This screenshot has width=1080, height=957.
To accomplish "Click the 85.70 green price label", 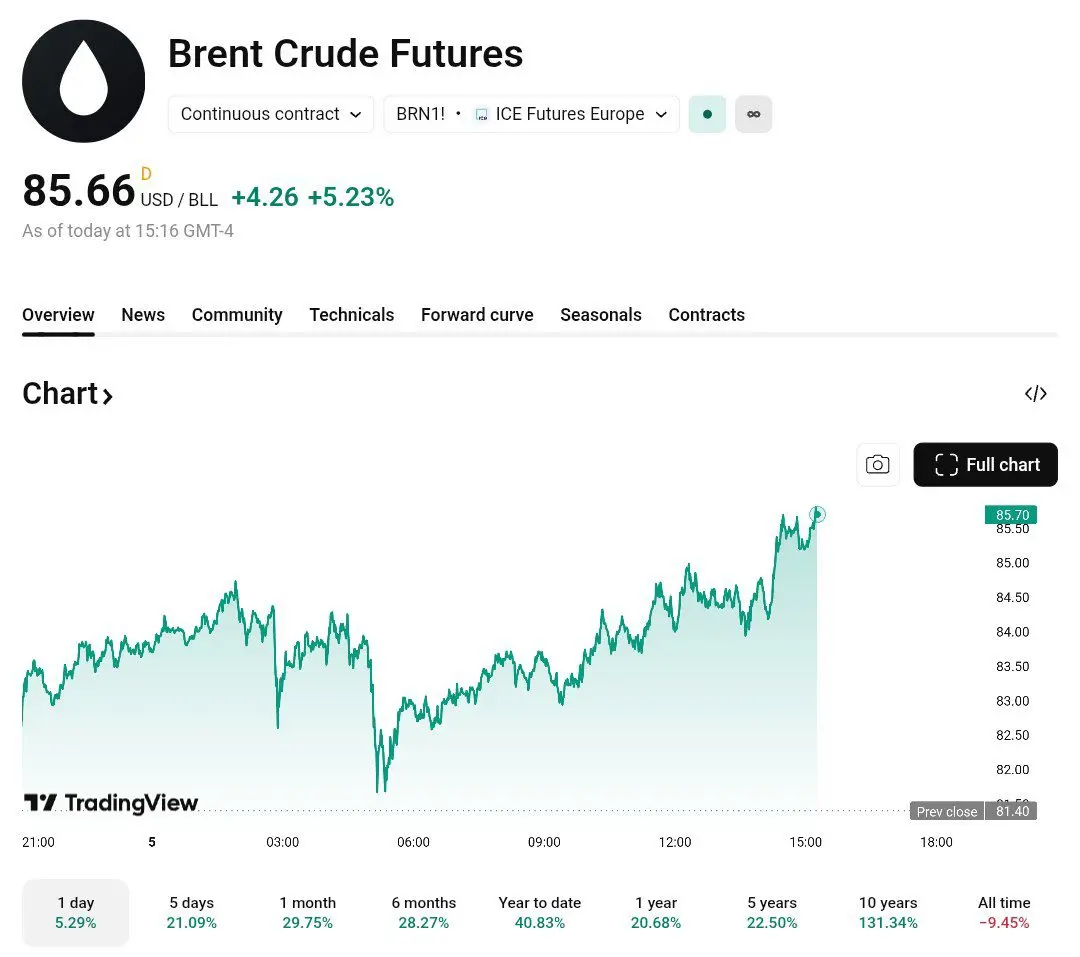I will [1011, 515].
